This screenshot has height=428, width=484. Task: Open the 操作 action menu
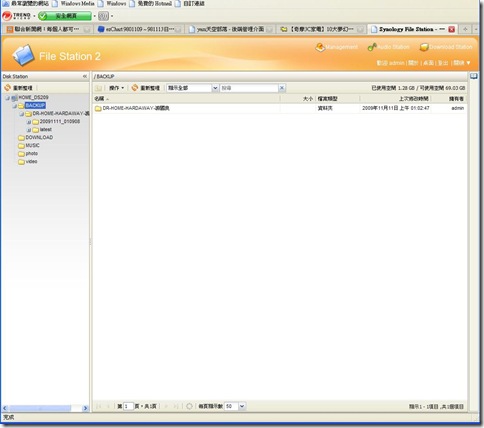pos(116,88)
